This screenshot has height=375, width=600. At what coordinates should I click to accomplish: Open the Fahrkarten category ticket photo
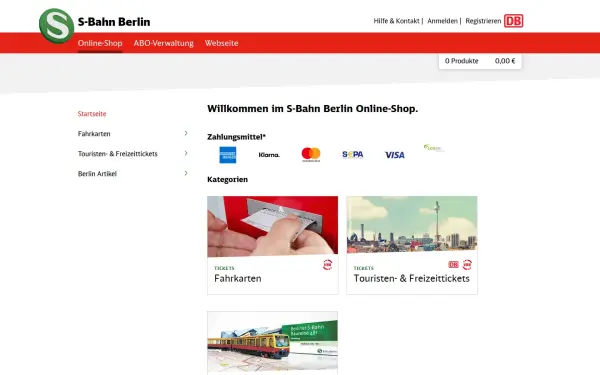coord(272,226)
